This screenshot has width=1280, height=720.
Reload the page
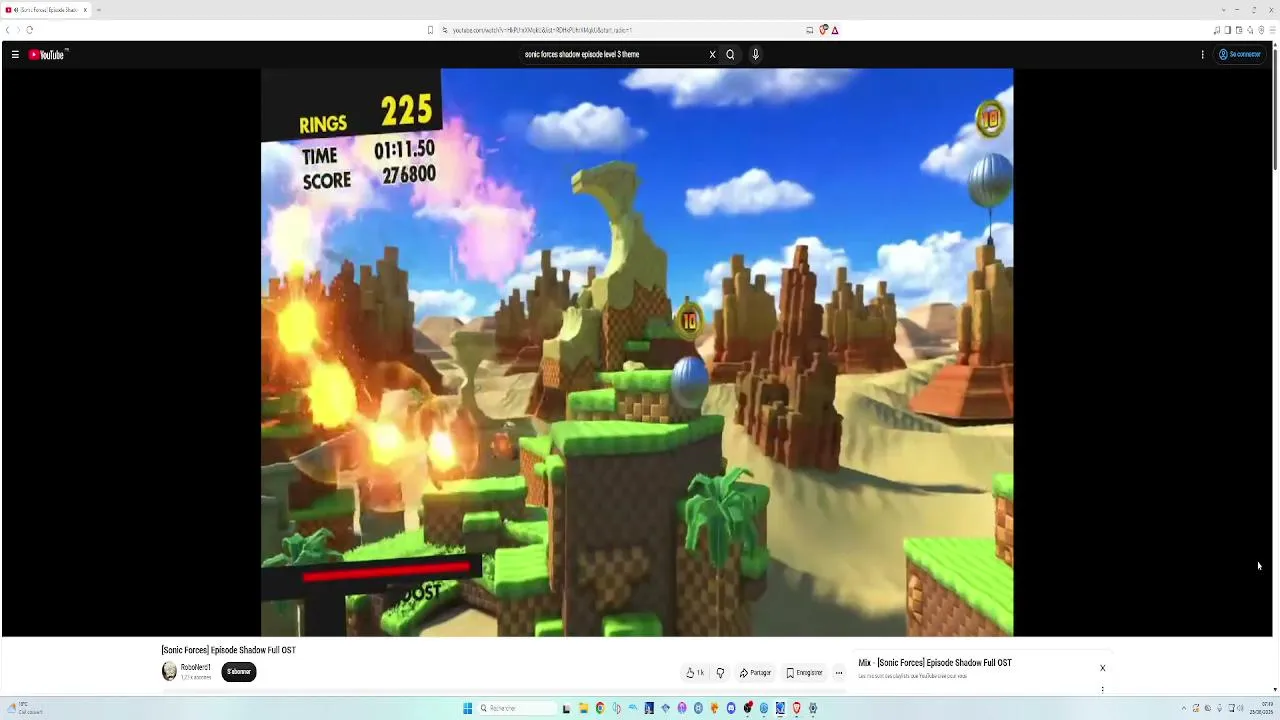pos(30,30)
